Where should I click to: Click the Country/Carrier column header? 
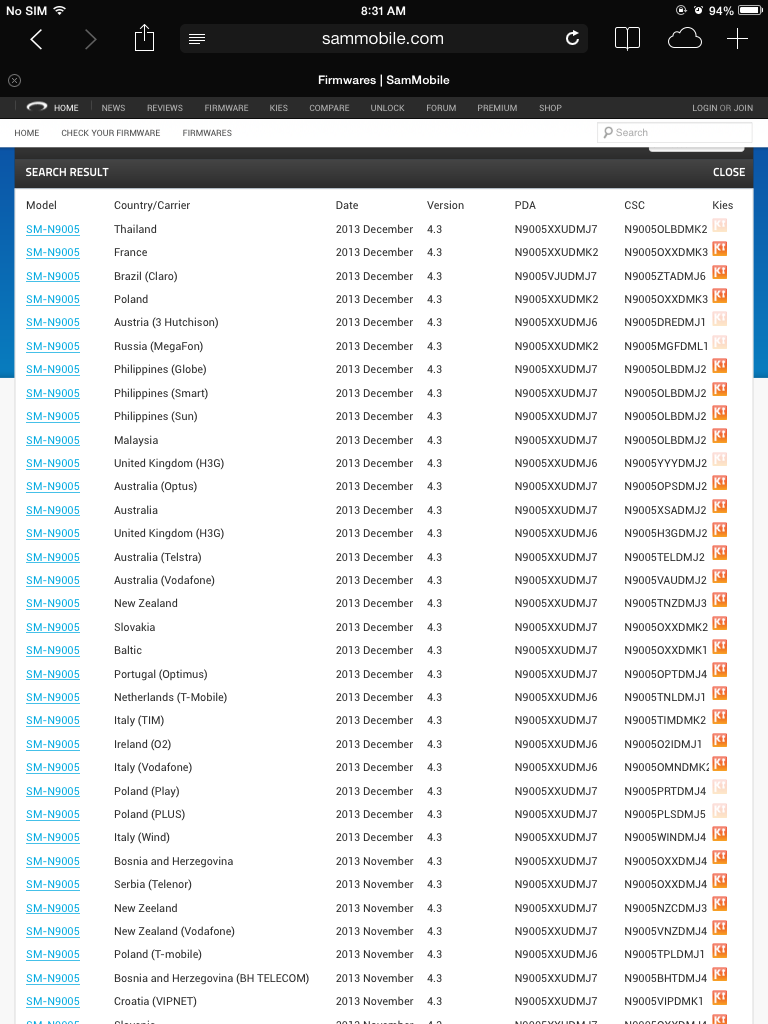pos(152,205)
